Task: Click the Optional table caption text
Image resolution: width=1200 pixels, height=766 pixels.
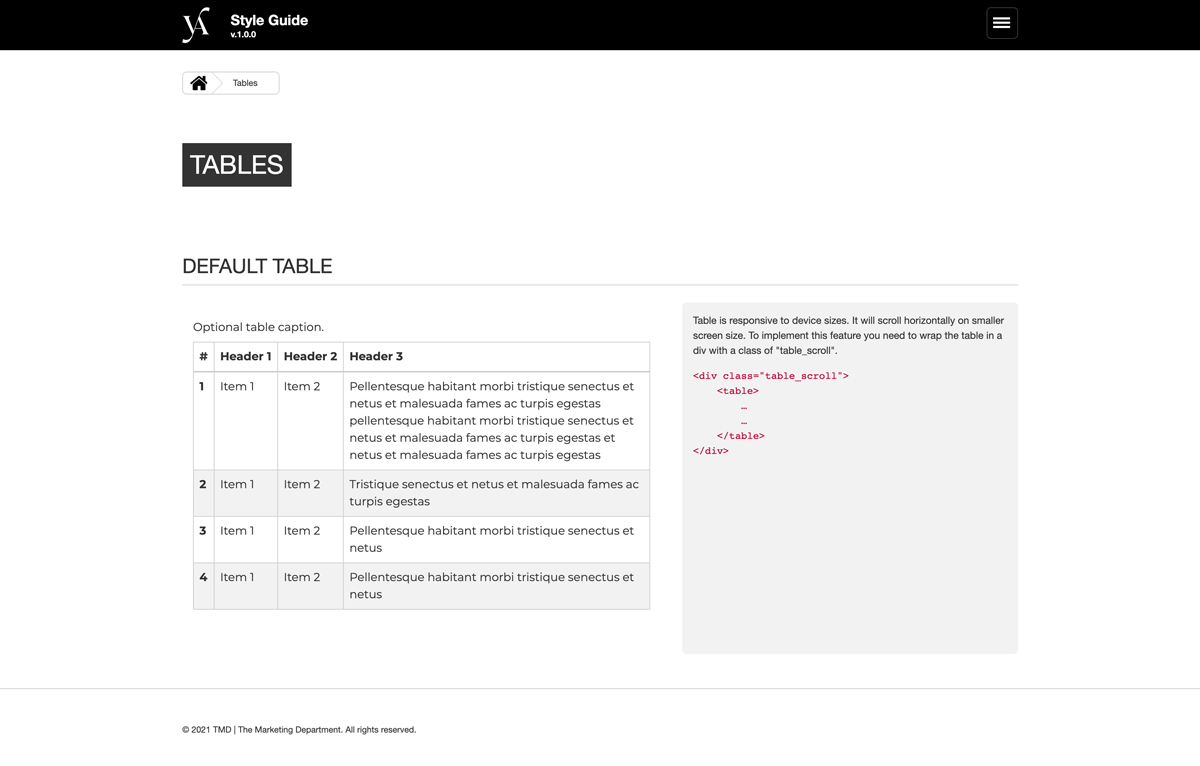Action: 258,327
